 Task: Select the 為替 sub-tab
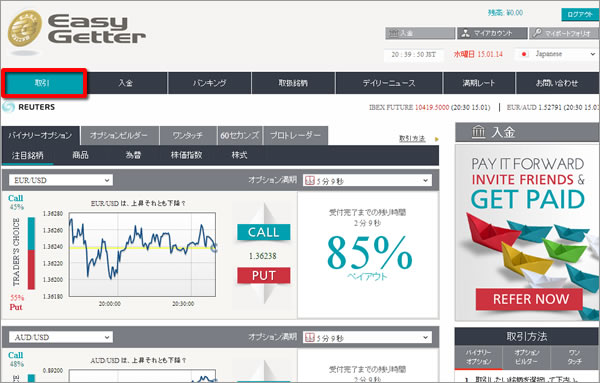click(133, 155)
